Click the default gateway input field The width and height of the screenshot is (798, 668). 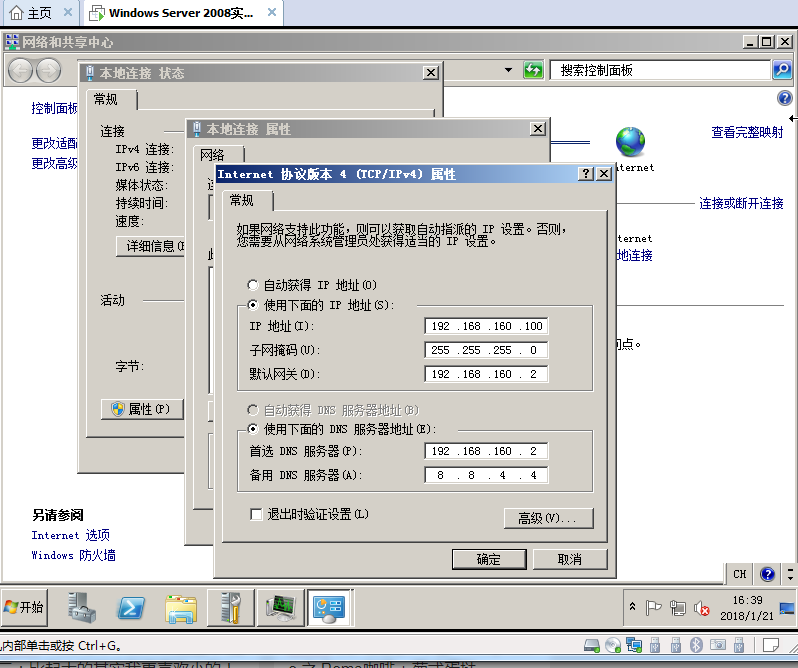(x=486, y=373)
